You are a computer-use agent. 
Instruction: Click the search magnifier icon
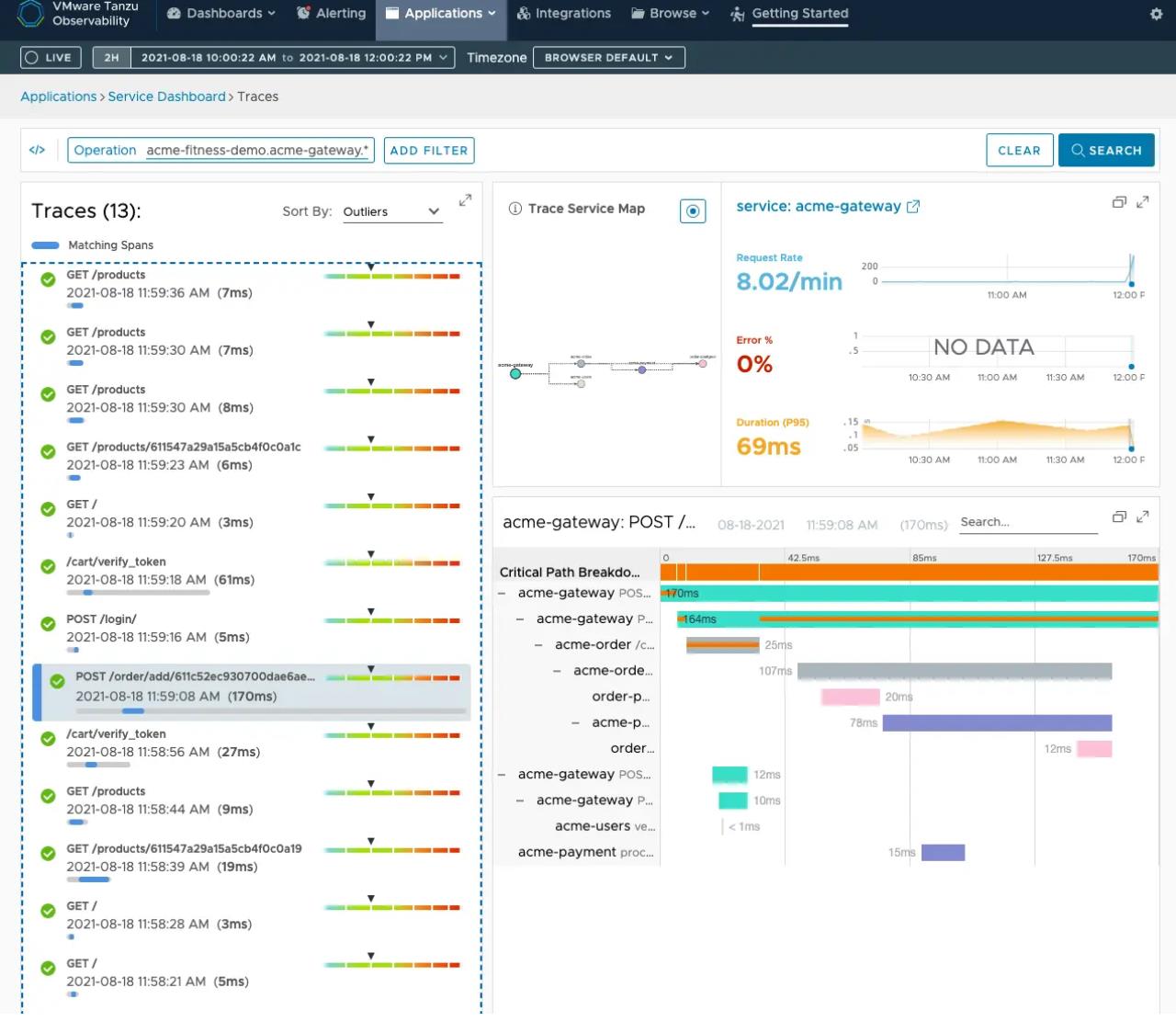tap(1078, 150)
